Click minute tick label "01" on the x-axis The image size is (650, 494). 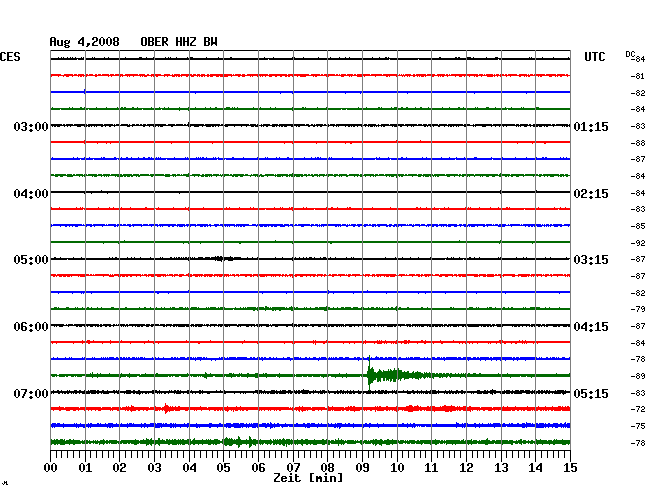coord(85,468)
